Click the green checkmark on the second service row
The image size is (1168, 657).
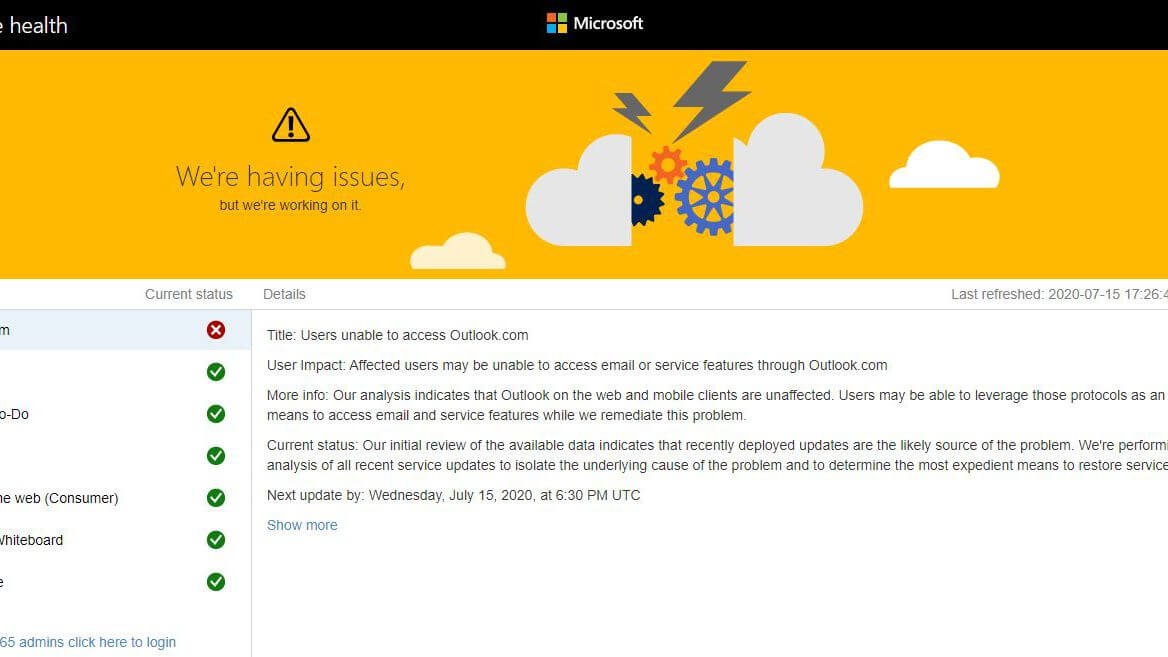(216, 372)
